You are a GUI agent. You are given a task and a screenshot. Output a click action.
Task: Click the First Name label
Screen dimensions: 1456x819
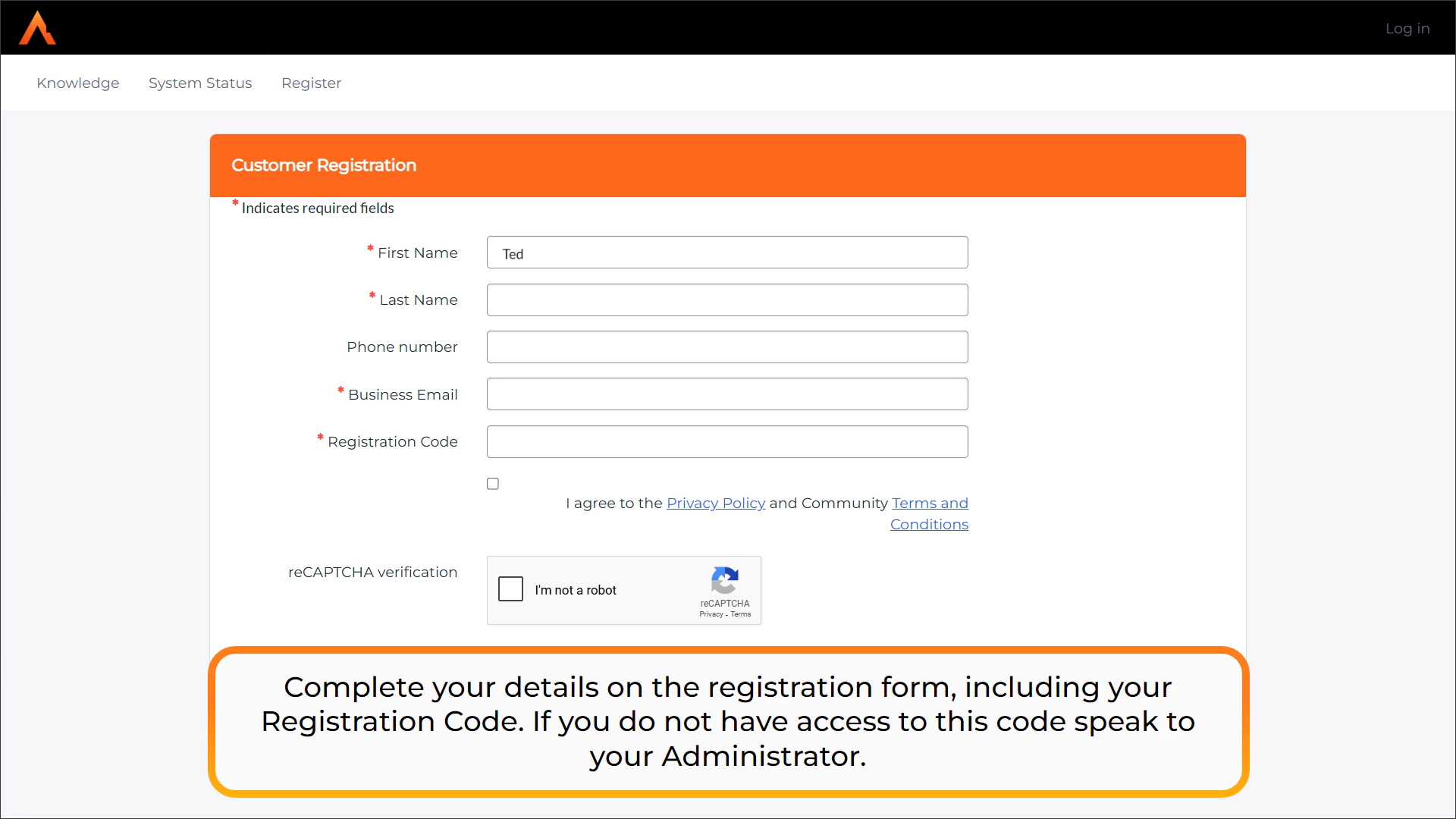coord(417,253)
